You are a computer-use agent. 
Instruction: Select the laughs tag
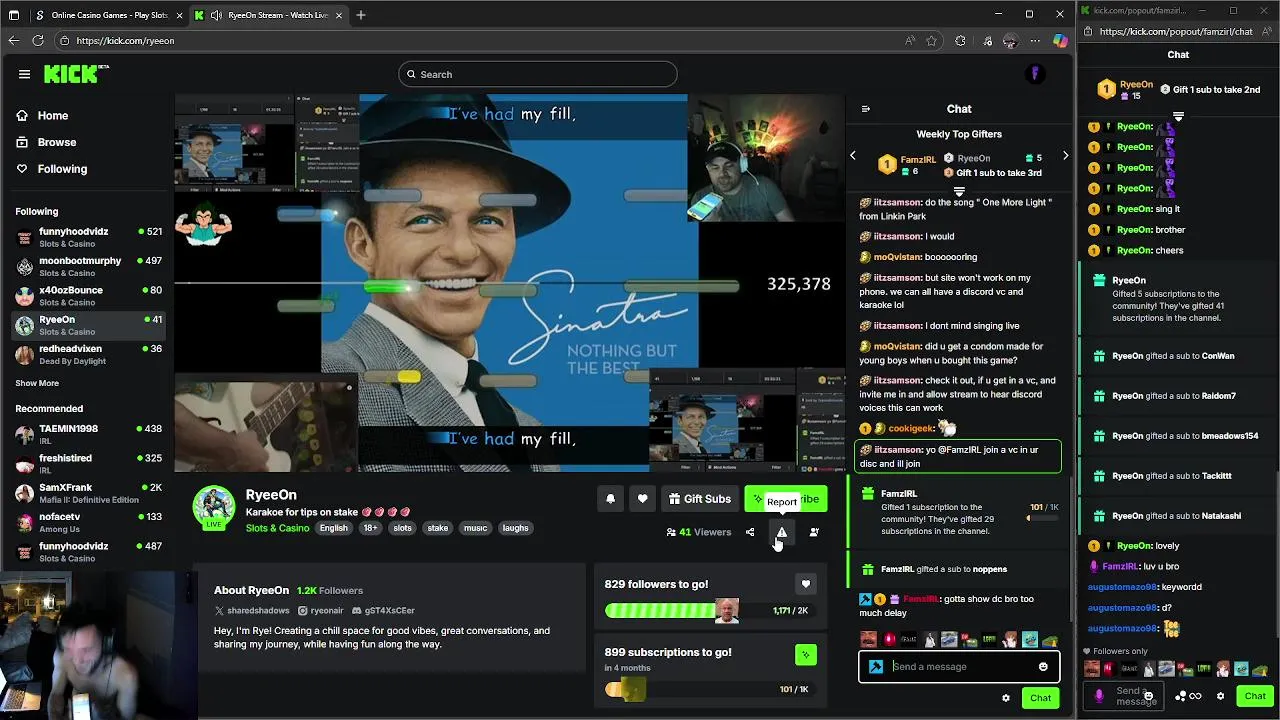click(x=515, y=528)
